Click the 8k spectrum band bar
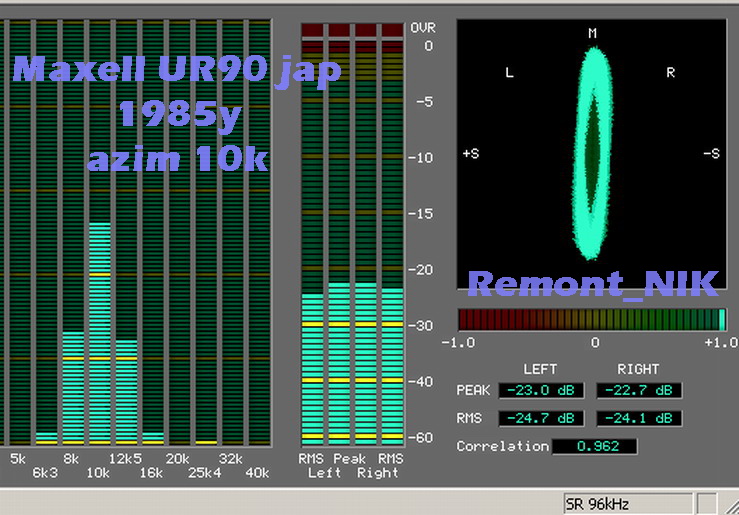This screenshot has height=515, width=739. (73, 385)
